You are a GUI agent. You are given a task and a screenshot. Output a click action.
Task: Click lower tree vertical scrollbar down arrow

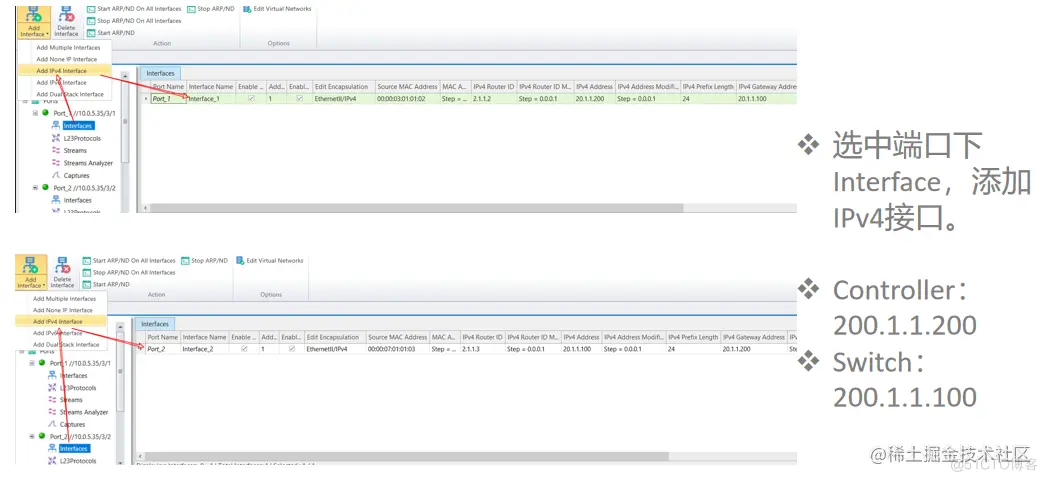[120, 462]
